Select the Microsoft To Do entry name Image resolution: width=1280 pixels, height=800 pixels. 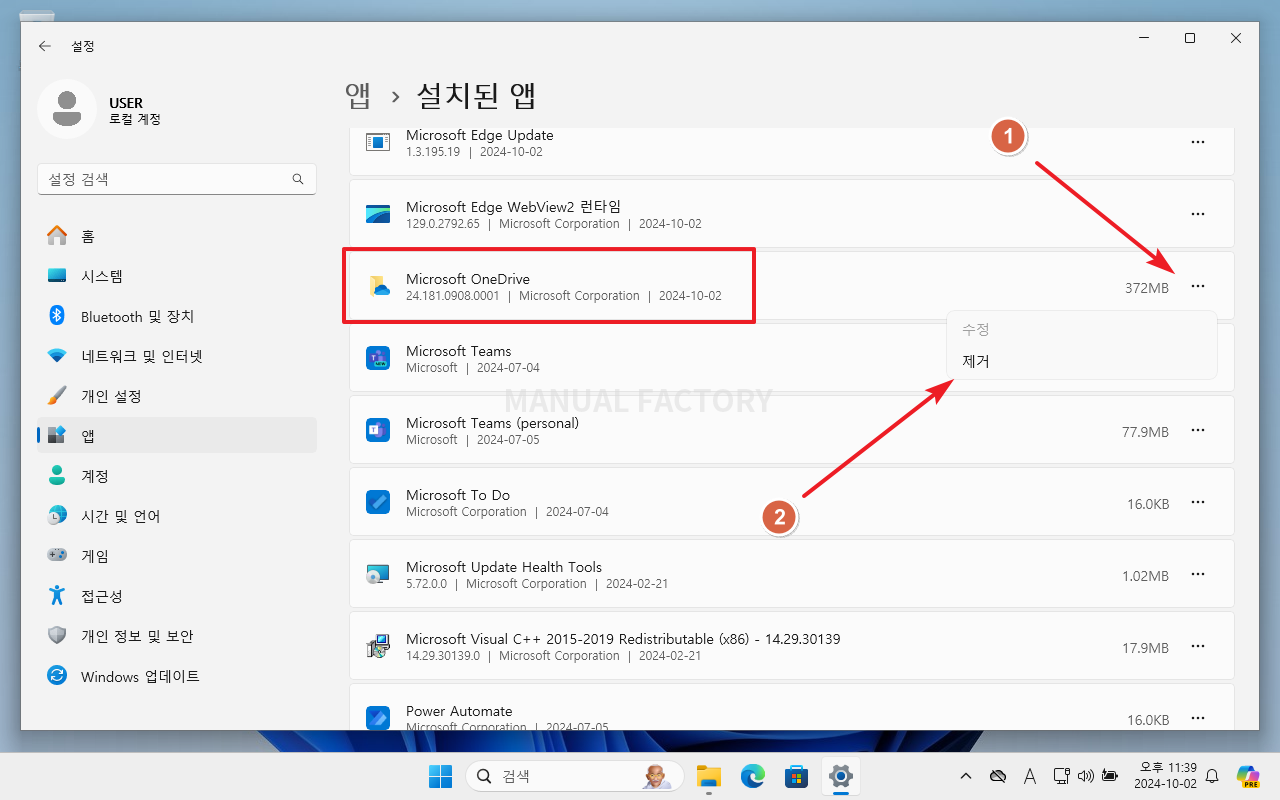pyautogui.click(x=458, y=495)
